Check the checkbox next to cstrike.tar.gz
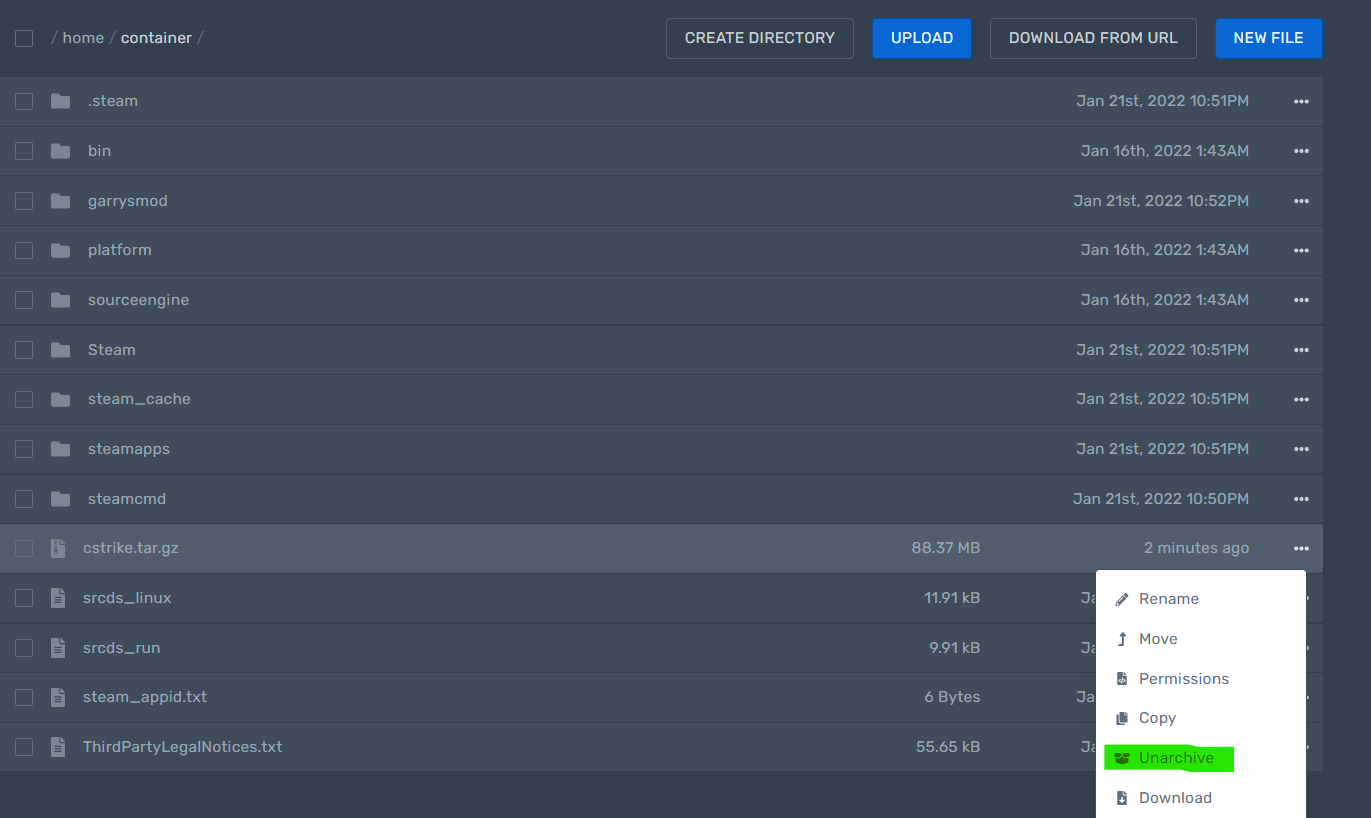The image size is (1371, 818). (23, 548)
